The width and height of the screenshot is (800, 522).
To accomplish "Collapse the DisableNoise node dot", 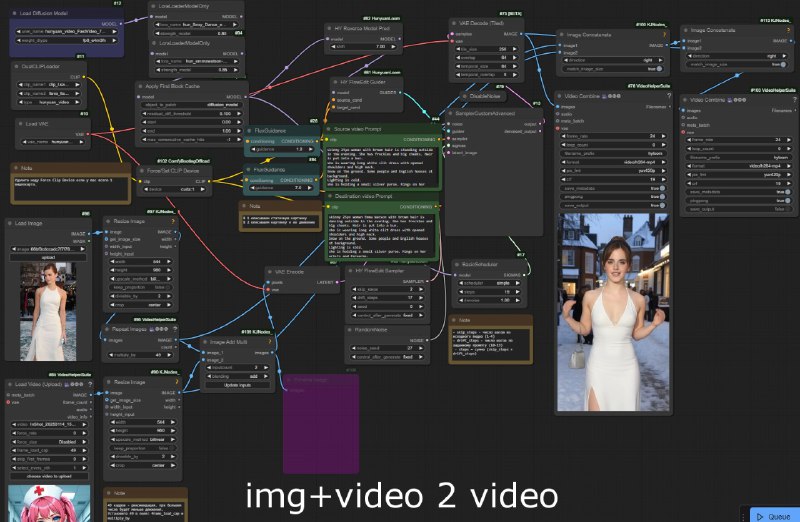I will [464, 96].
